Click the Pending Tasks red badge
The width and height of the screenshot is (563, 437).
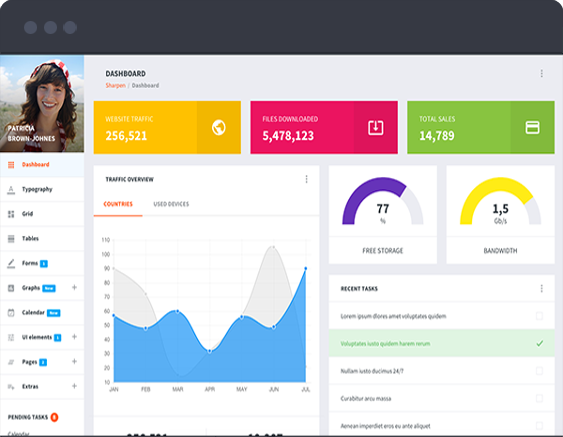click(x=54, y=417)
